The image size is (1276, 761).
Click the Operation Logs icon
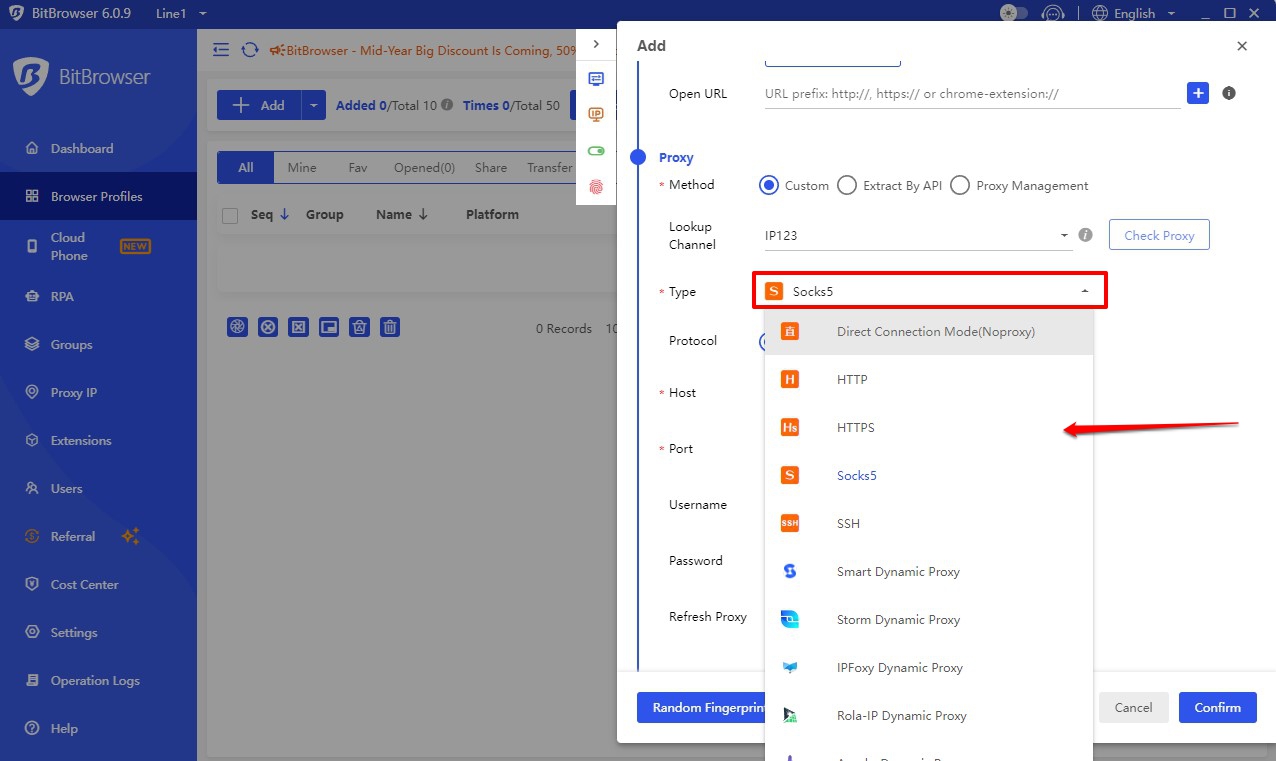click(x=32, y=680)
